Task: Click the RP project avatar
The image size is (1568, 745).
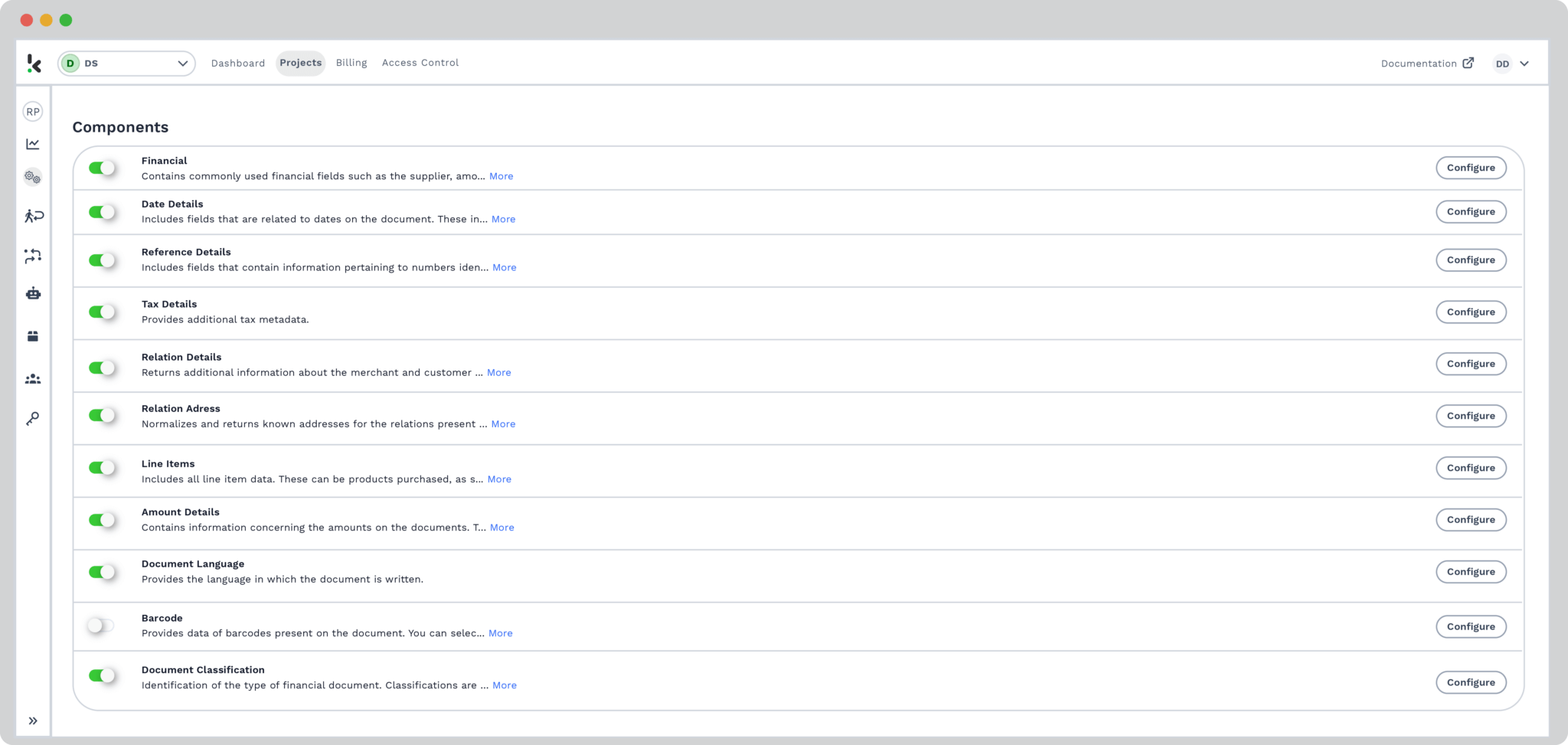Action: 33,112
